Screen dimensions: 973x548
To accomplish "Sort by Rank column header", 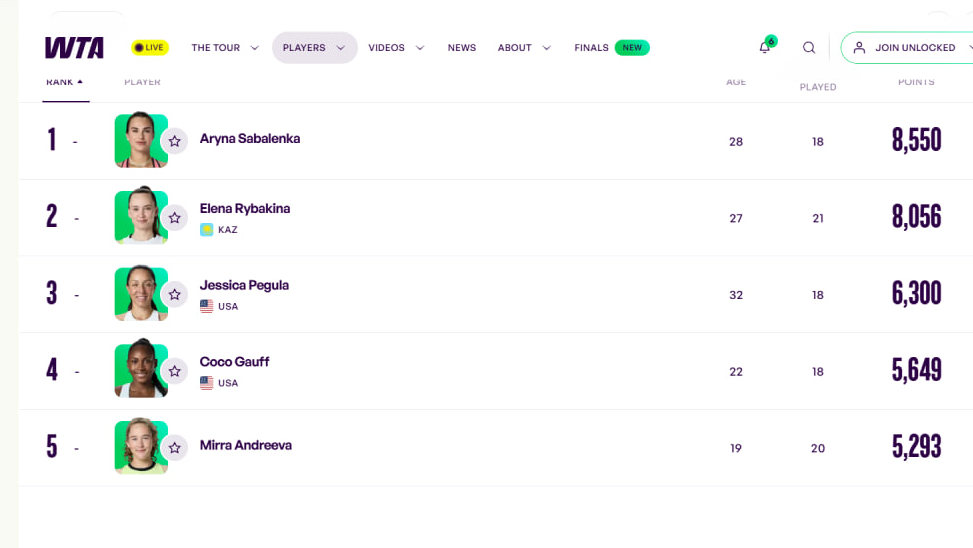I will click(60, 82).
